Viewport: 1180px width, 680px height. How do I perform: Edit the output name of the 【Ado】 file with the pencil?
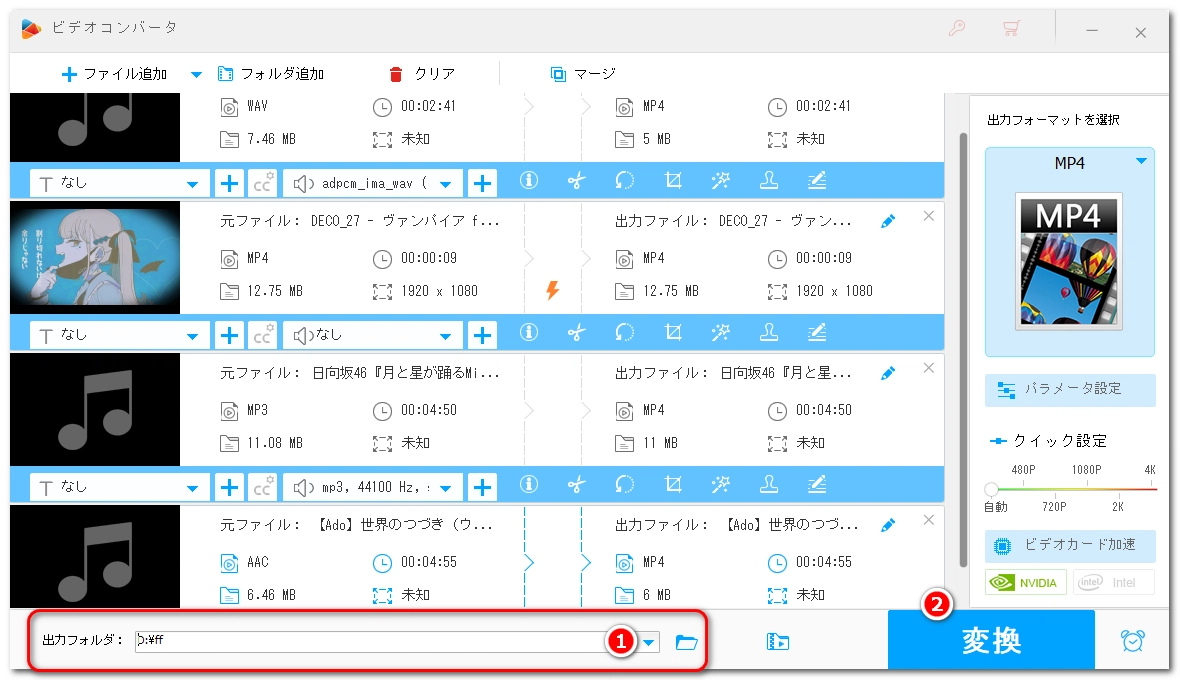click(888, 525)
